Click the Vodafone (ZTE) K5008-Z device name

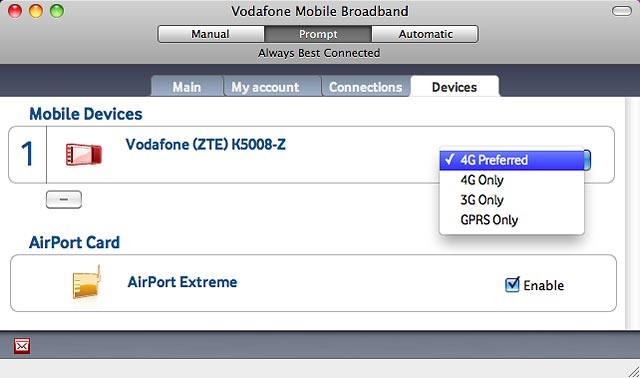pyautogui.click(x=206, y=145)
